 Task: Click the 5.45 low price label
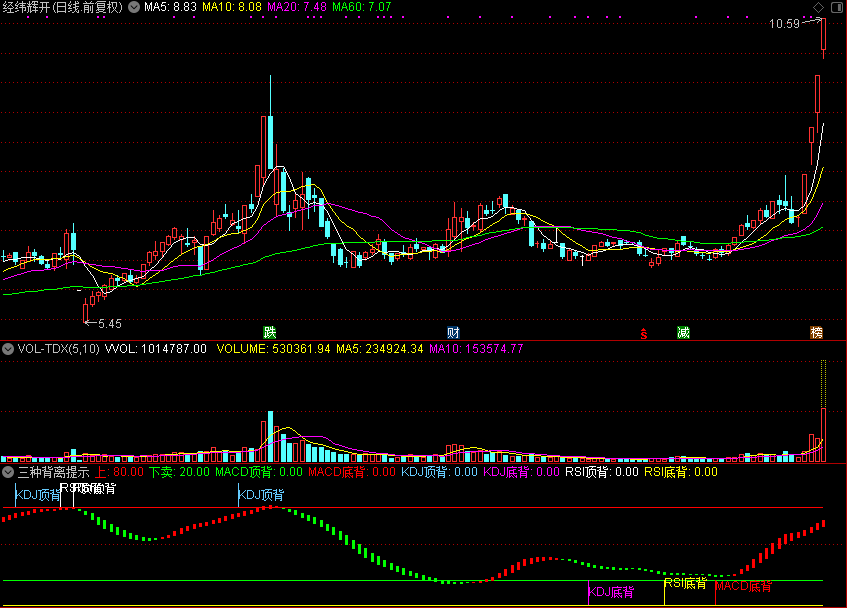[x=110, y=323]
